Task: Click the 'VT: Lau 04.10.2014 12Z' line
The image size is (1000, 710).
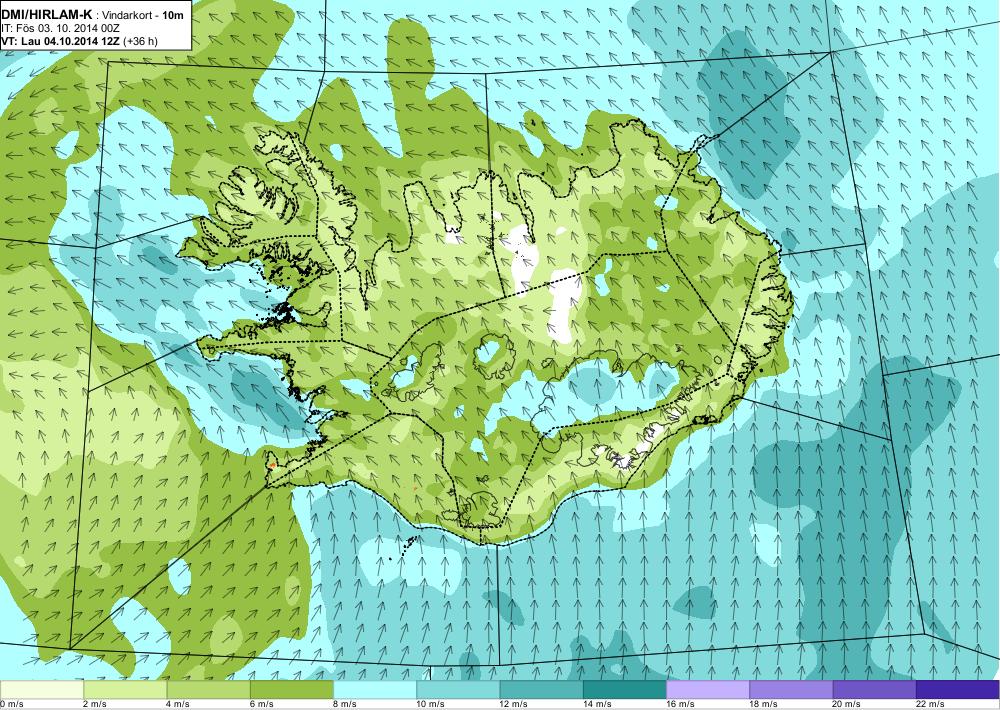Action: (x=61, y=41)
